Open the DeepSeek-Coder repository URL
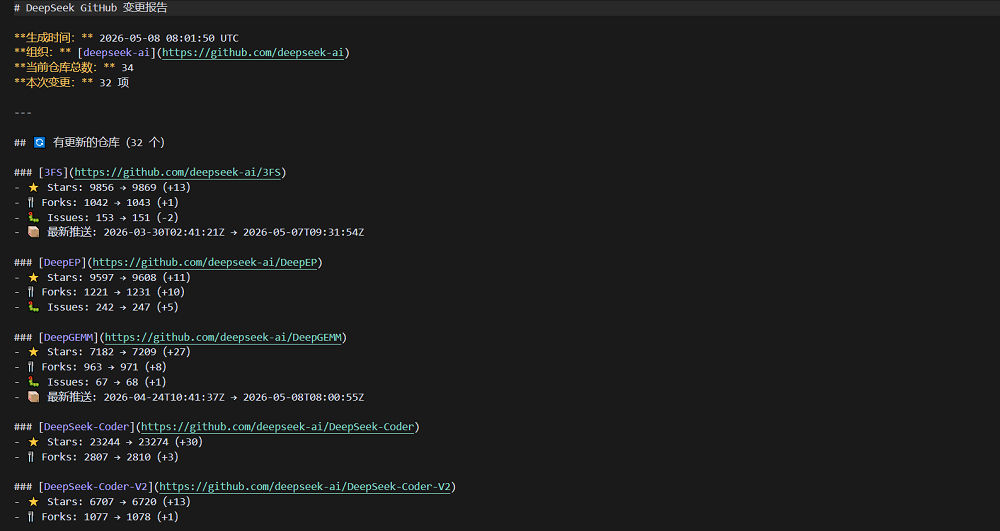 [x=277, y=427]
